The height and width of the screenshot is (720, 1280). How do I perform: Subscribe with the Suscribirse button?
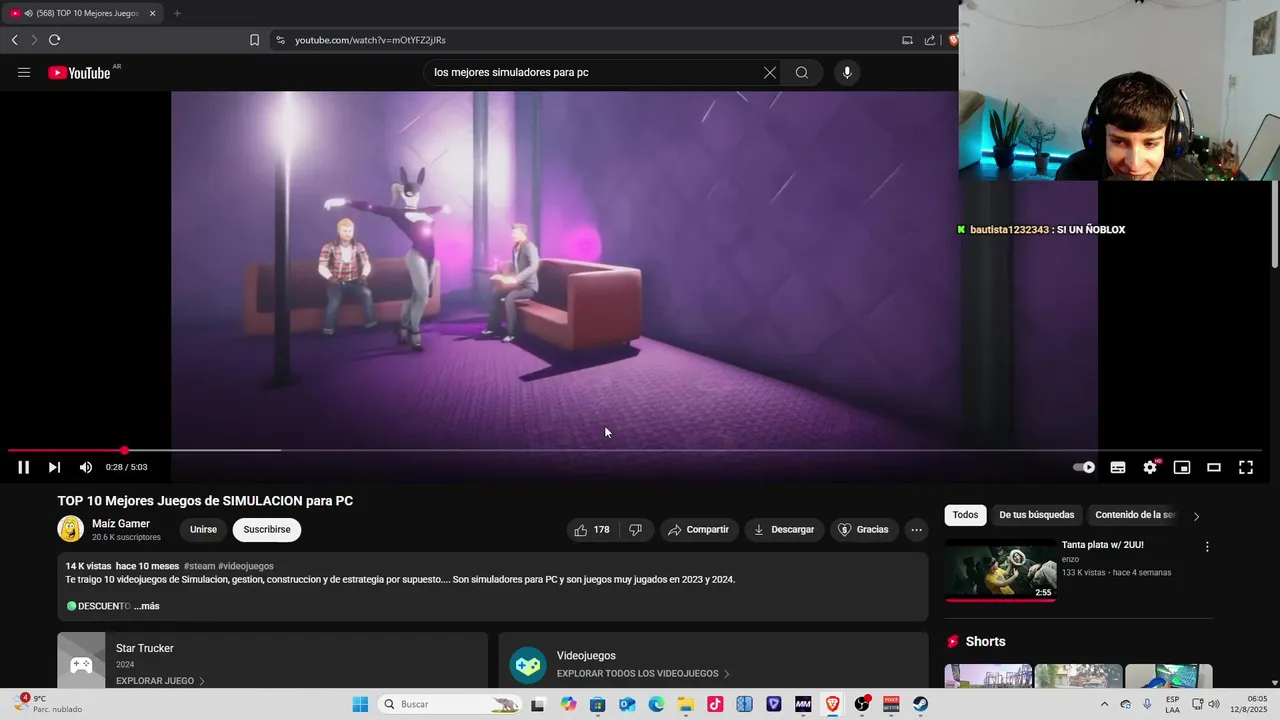point(267,530)
